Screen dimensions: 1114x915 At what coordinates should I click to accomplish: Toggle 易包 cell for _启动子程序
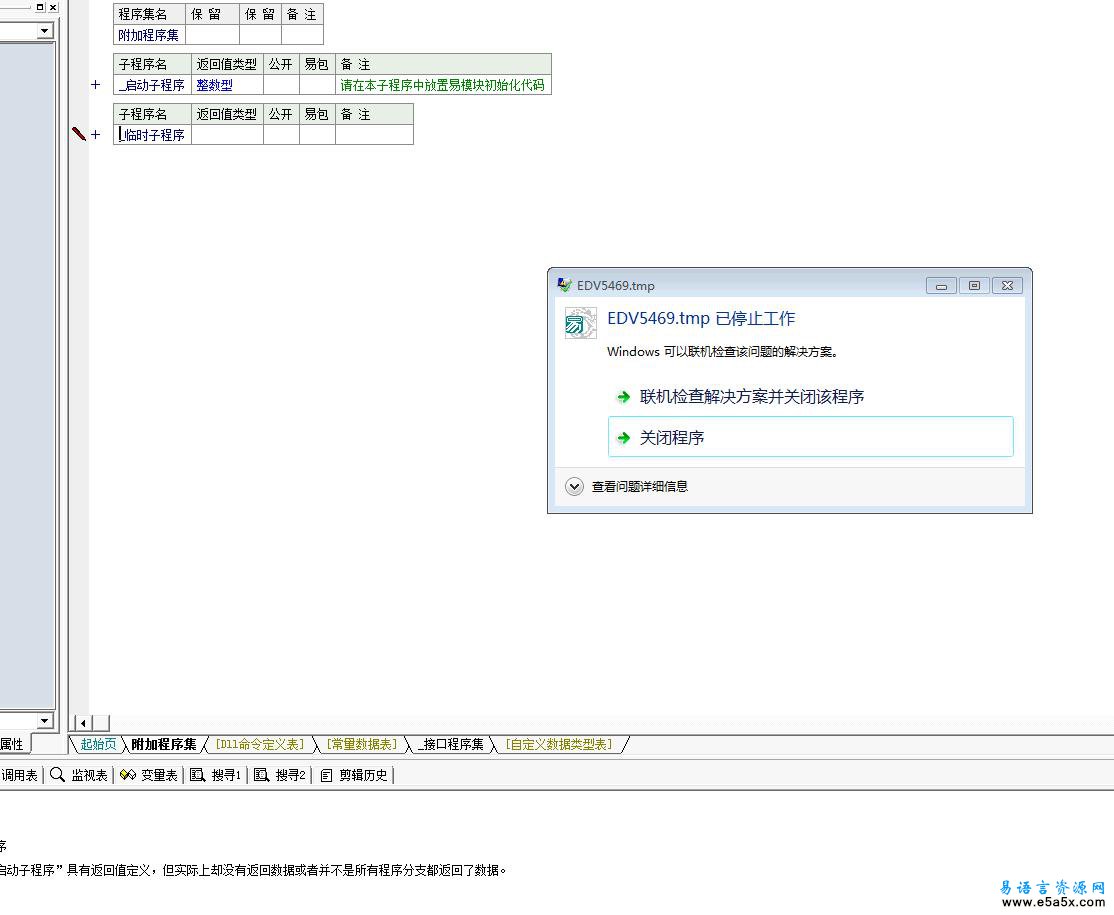tap(317, 85)
